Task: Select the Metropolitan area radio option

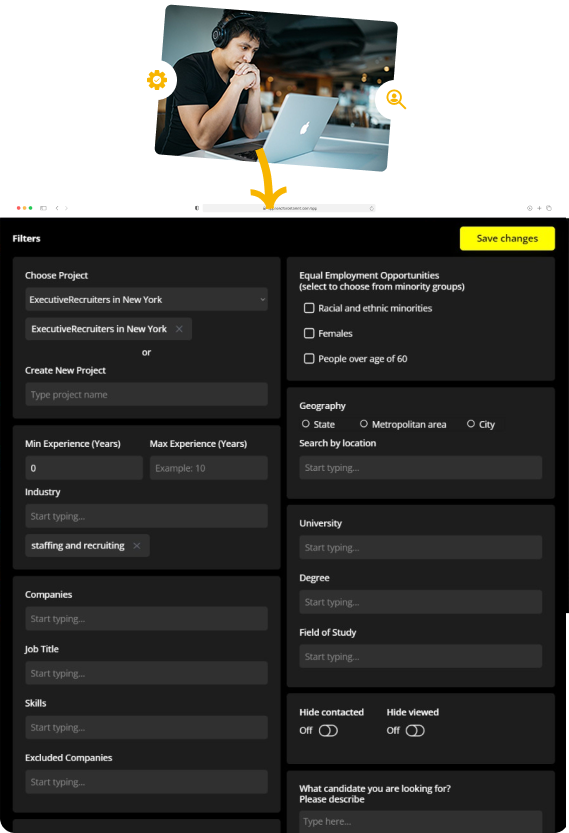Action: point(363,424)
